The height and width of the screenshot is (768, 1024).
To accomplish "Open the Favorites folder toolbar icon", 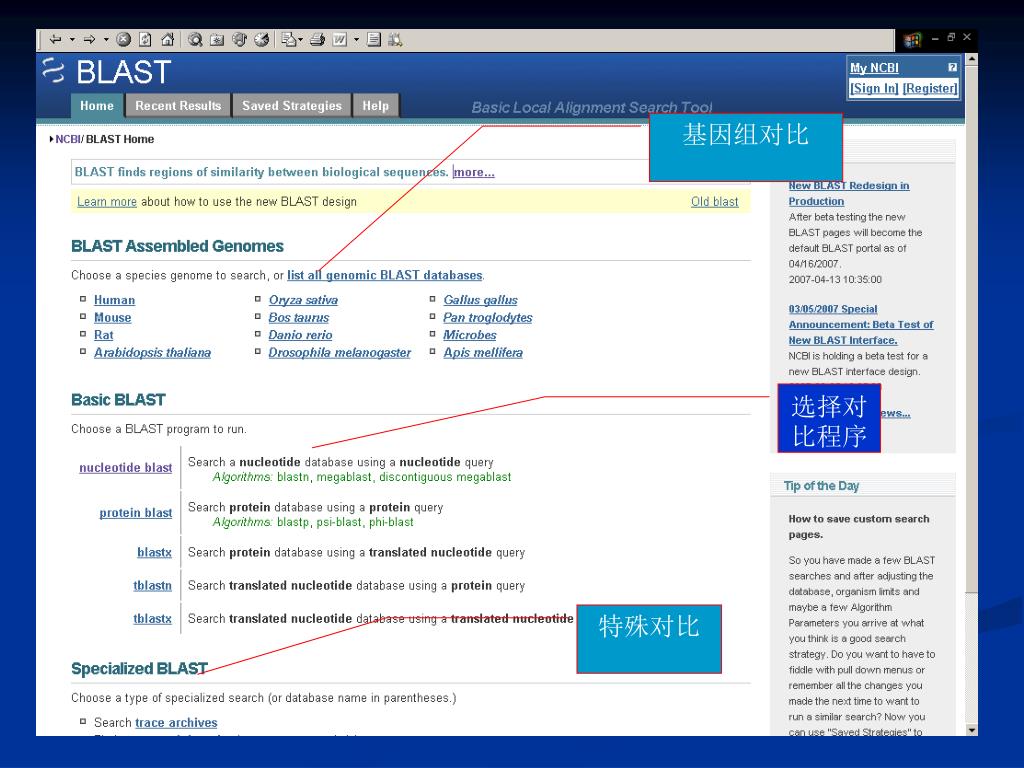I will tap(217, 40).
